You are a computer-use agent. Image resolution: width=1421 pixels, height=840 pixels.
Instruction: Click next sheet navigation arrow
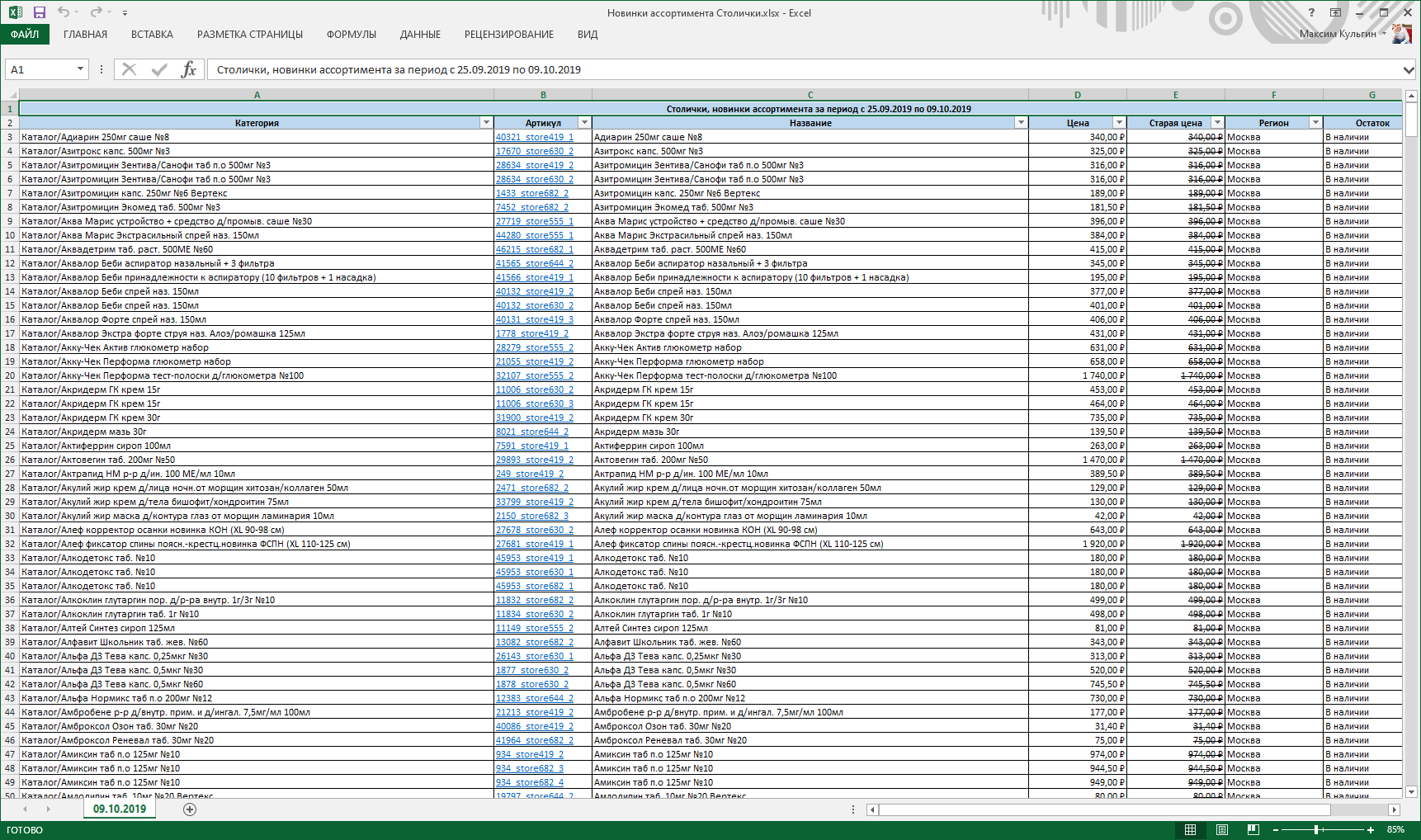coord(49,809)
